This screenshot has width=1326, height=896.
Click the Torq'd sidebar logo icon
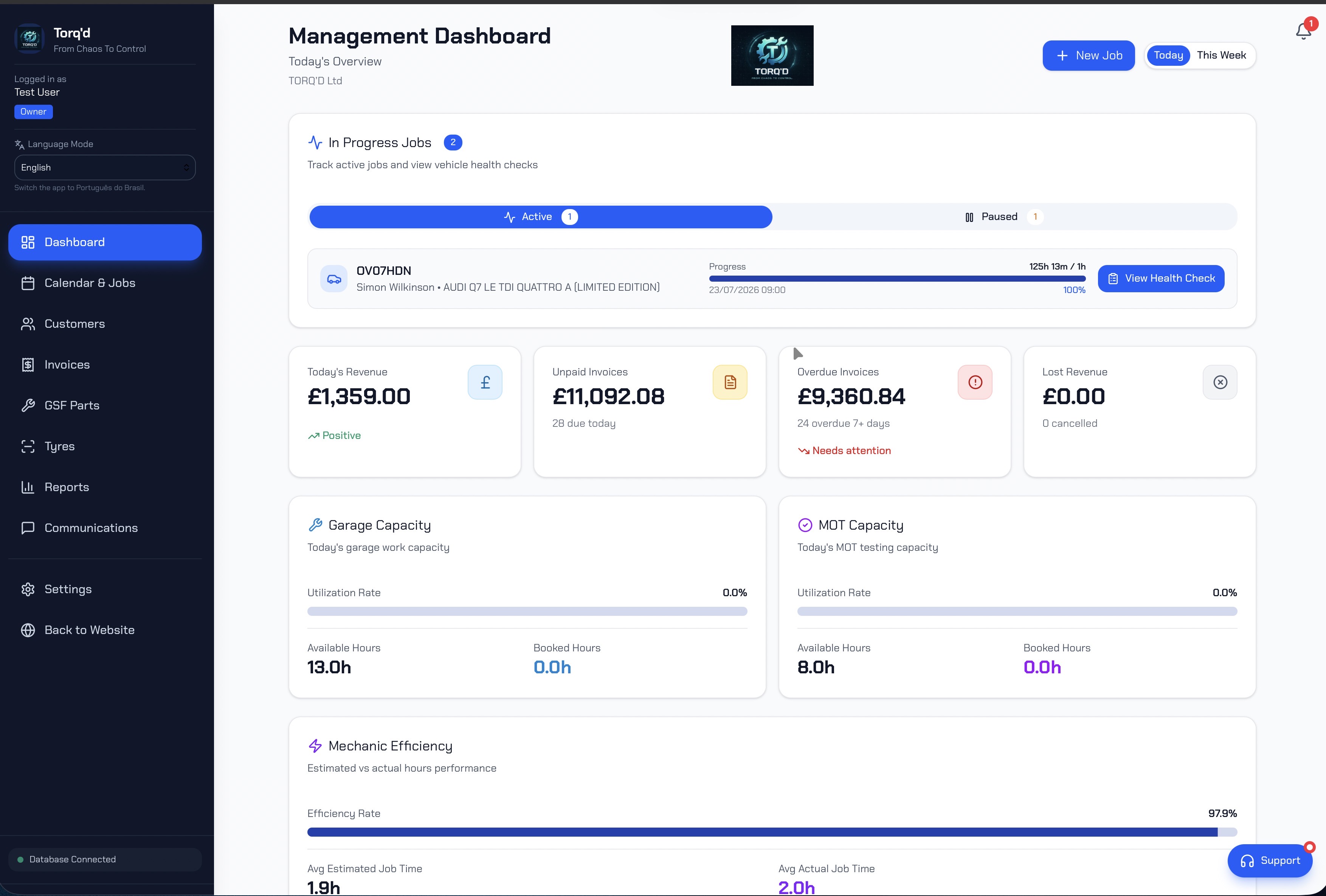(x=29, y=38)
